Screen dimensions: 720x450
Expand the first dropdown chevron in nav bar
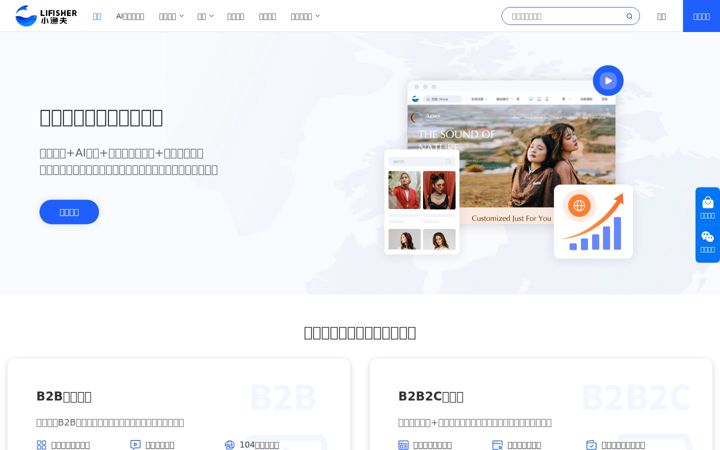tap(181, 16)
